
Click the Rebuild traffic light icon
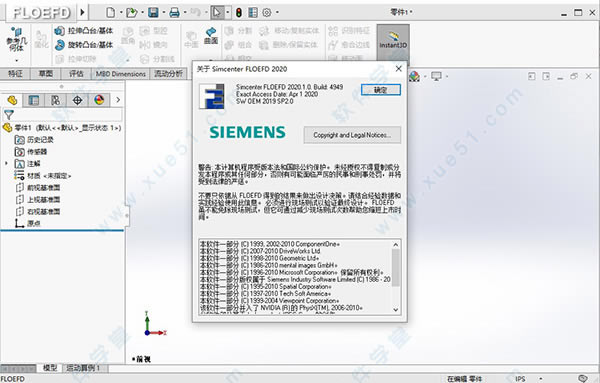point(239,13)
